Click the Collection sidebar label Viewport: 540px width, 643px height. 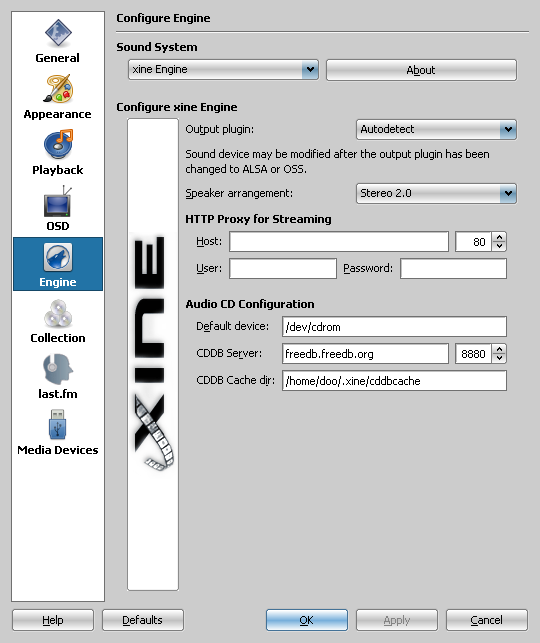pyautogui.click(x=58, y=338)
